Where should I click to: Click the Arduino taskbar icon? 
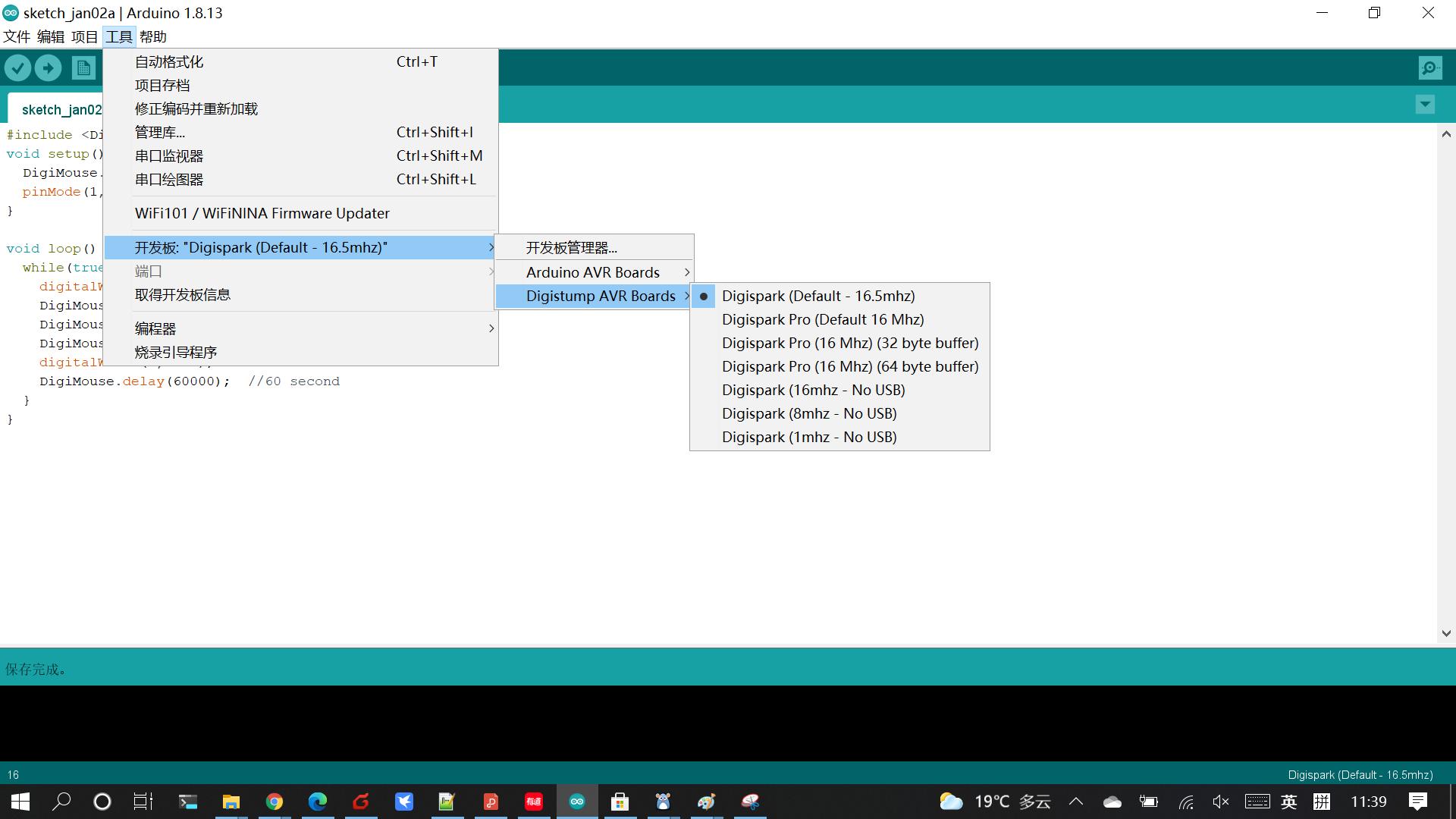(577, 802)
